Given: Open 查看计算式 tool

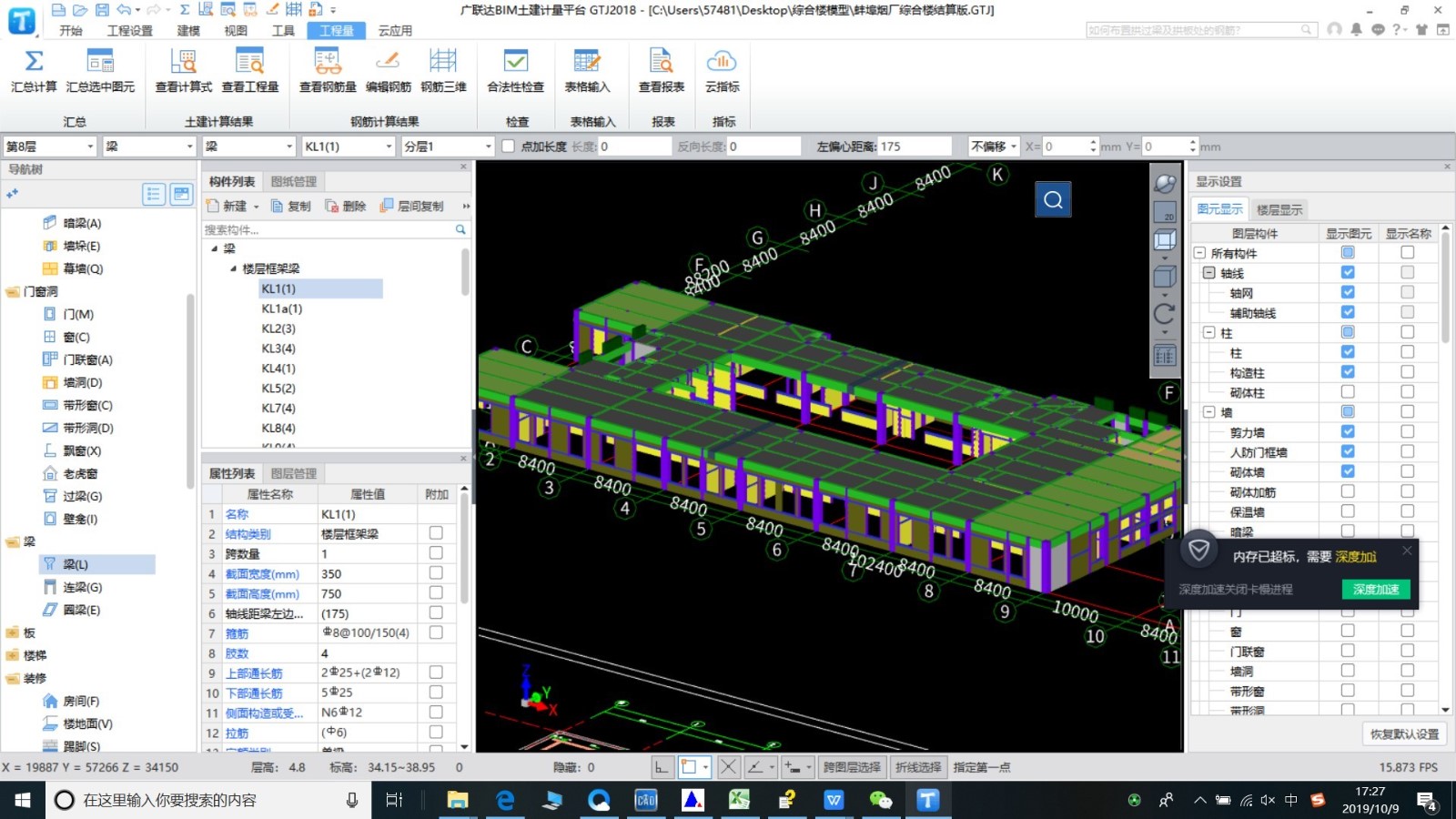Looking at the screenshot, I should (x=183, y=71).
